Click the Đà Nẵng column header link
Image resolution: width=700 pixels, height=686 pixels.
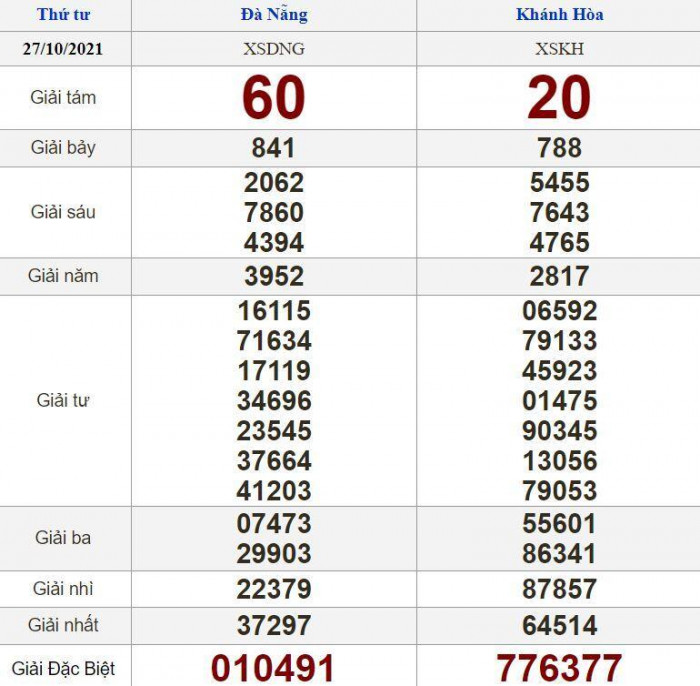tap(273, 15)
